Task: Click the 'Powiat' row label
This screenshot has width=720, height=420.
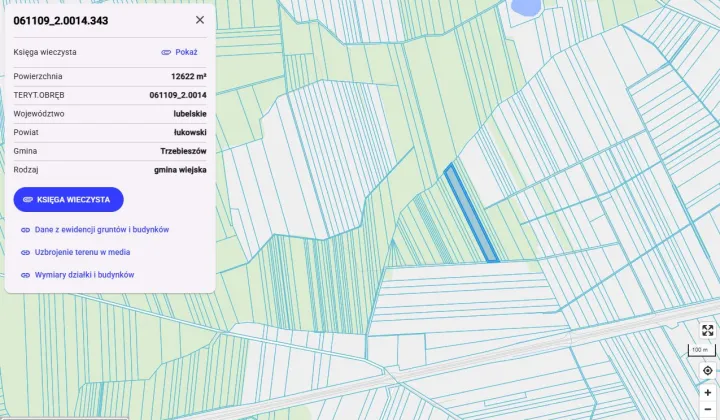Action: click(26, 132)
